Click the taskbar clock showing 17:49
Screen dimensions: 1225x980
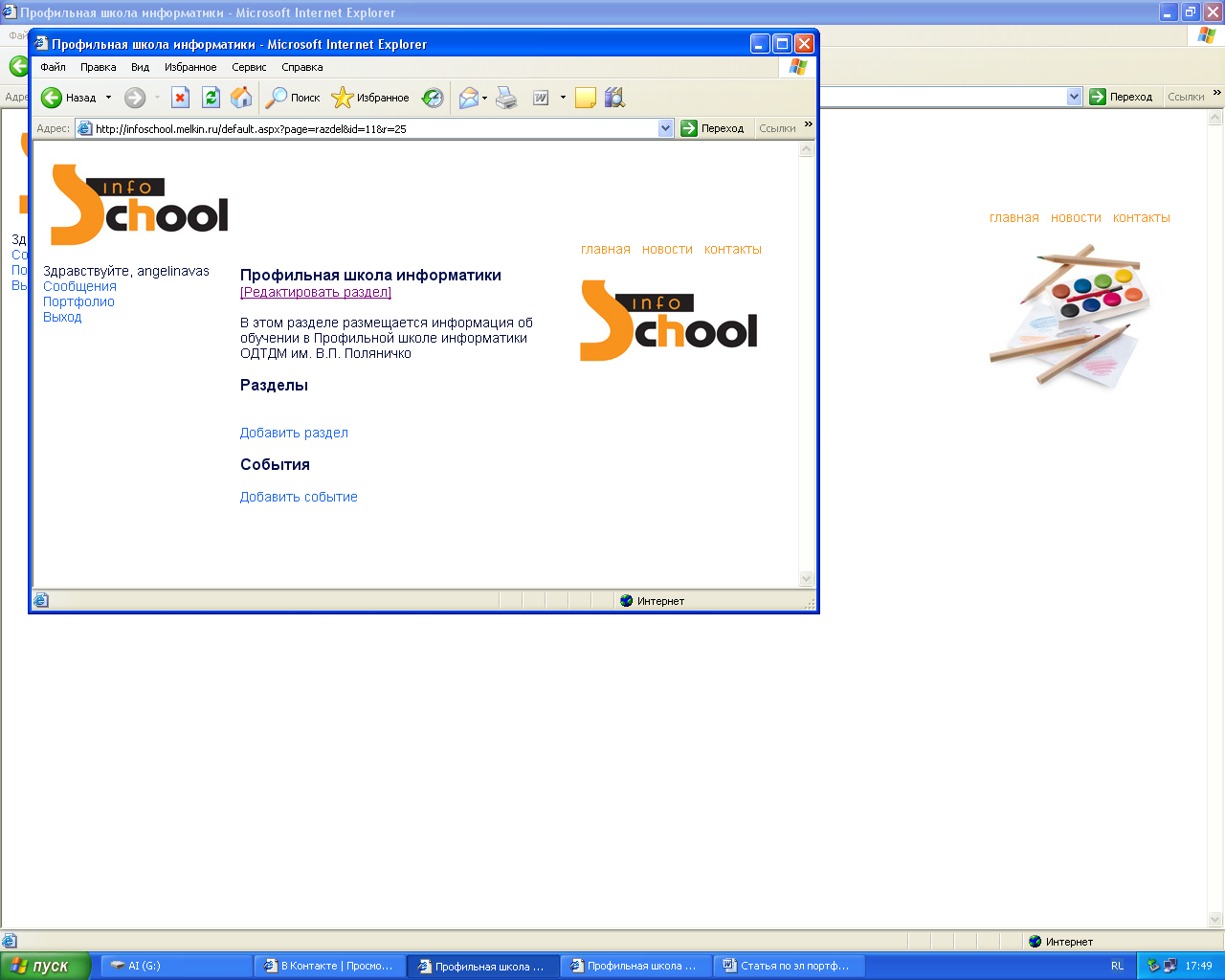coord(1198,966)
